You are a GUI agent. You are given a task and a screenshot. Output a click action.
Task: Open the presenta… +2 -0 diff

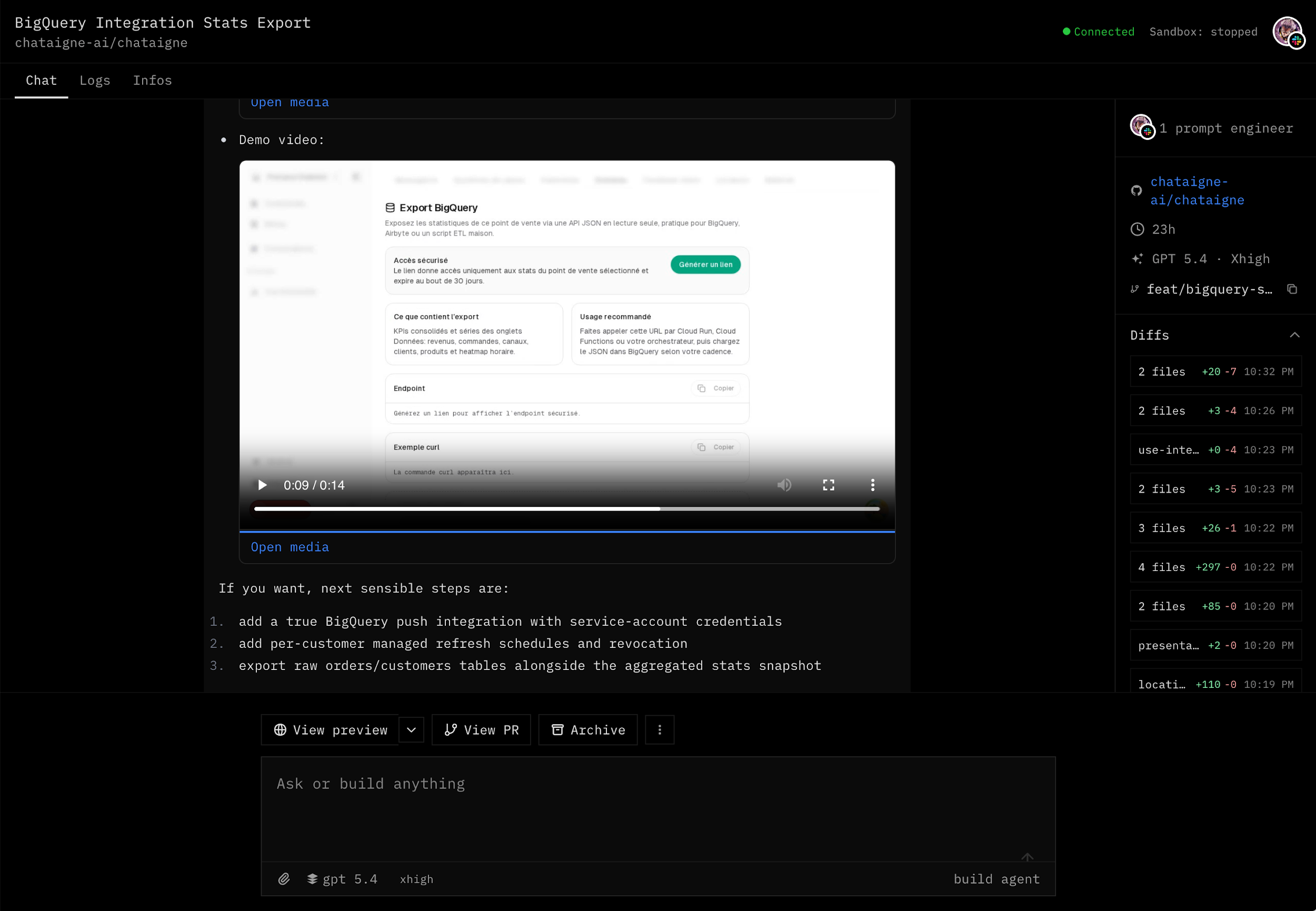tap(1215, 646)
